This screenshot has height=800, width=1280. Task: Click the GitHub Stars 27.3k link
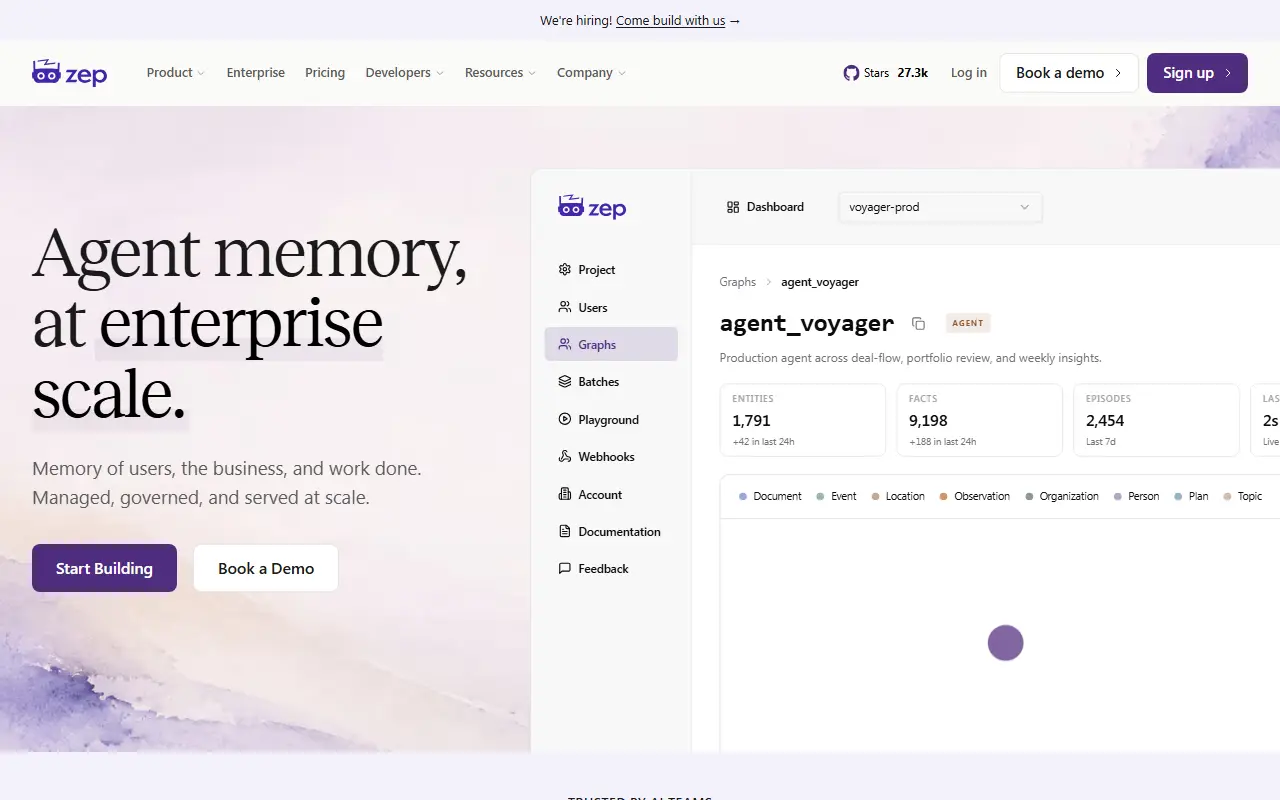click(886, 73)
